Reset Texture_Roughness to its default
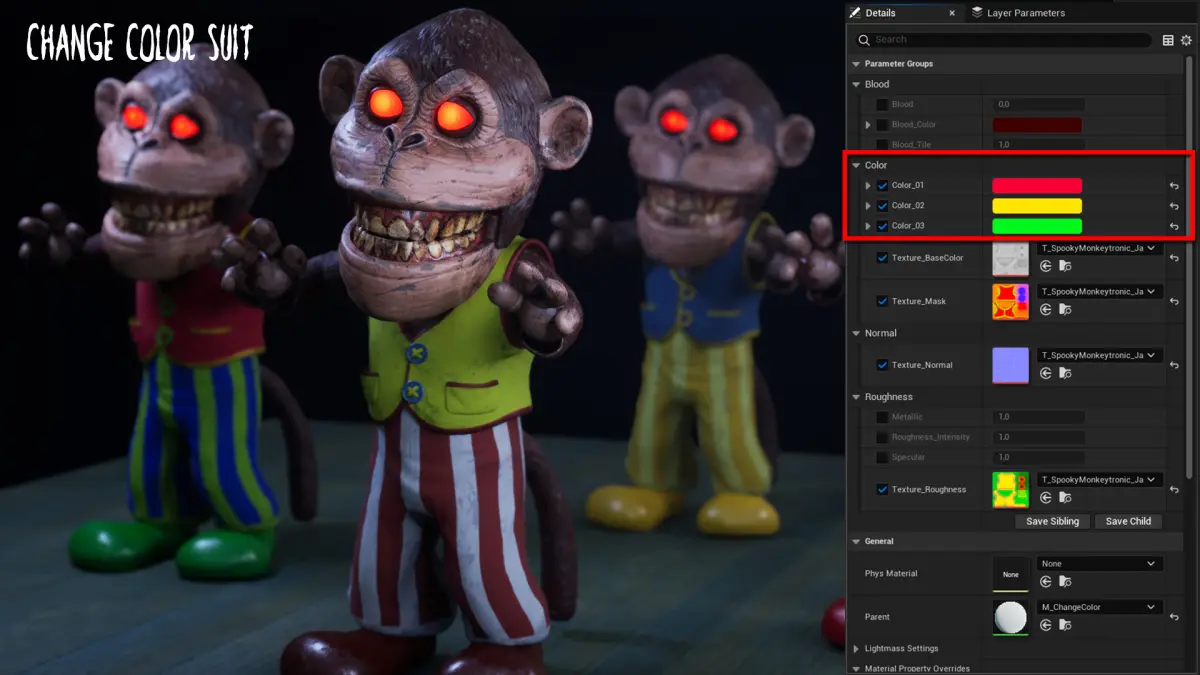Screen dimensions: 1200x675 [x=1174, y=490]
